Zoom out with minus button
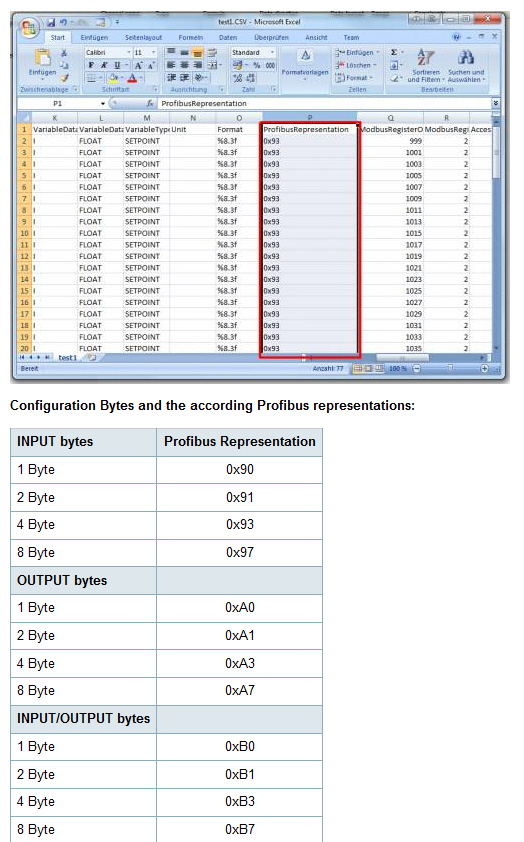The image size is (524, 842). coord(417,369)
